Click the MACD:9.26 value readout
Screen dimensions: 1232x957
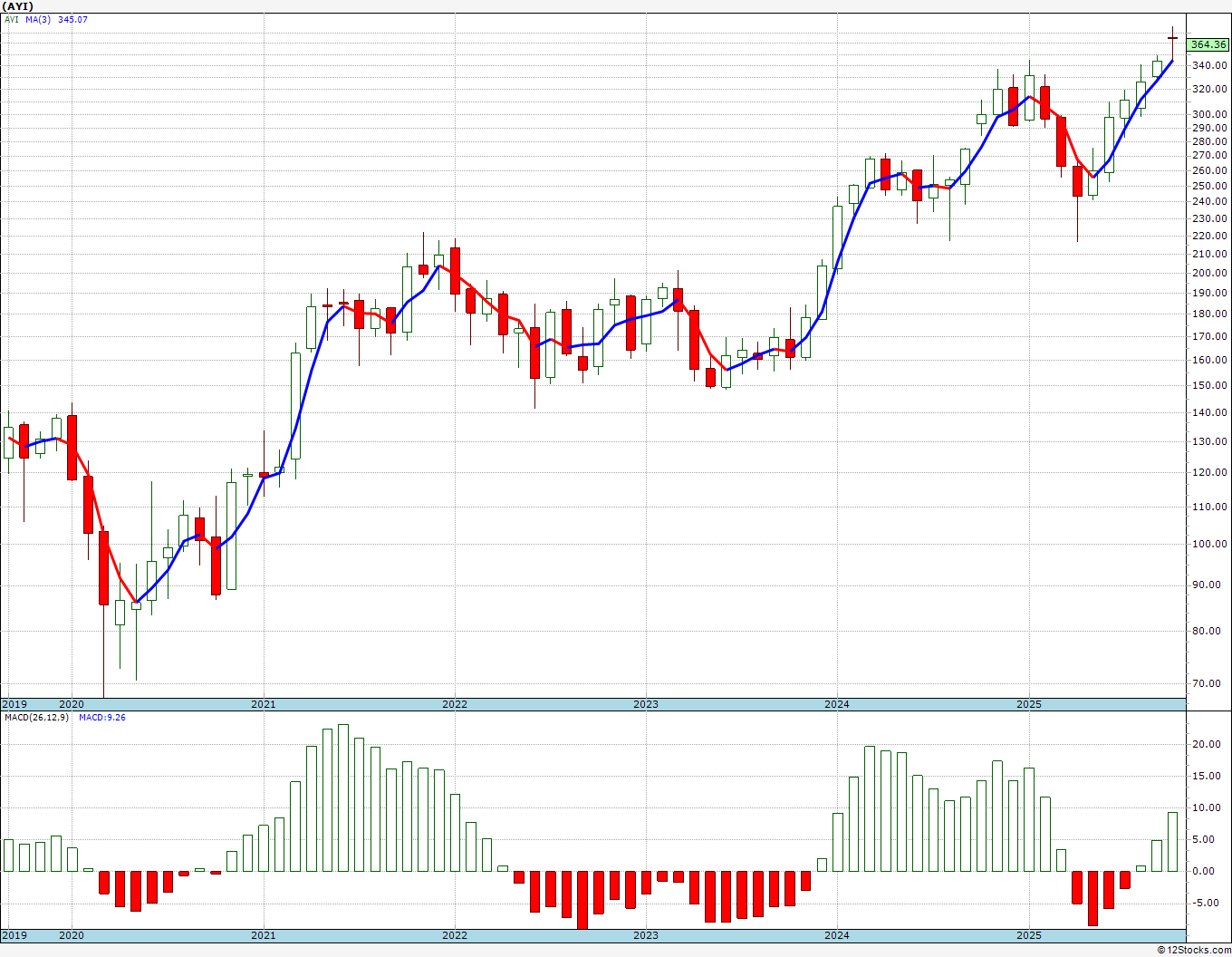101,718
